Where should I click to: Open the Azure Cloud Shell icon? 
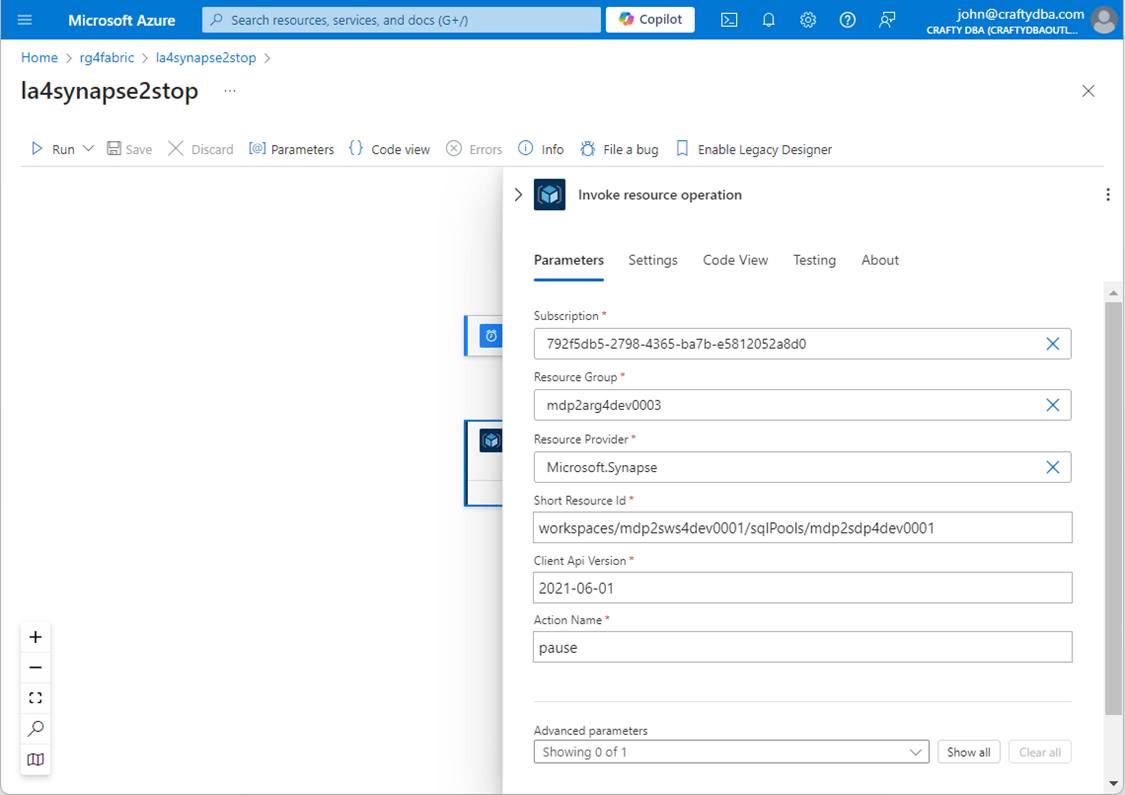(729, 20)
